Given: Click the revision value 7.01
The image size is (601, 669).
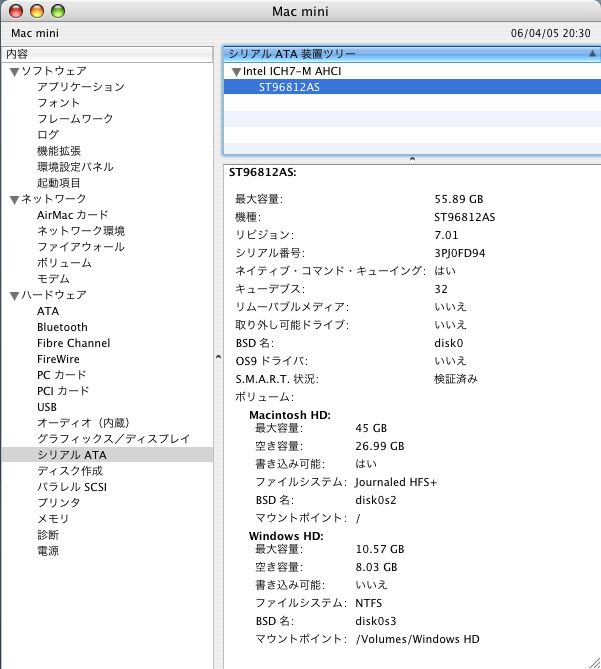Looking at the screenshot, I should coord(446,235).
